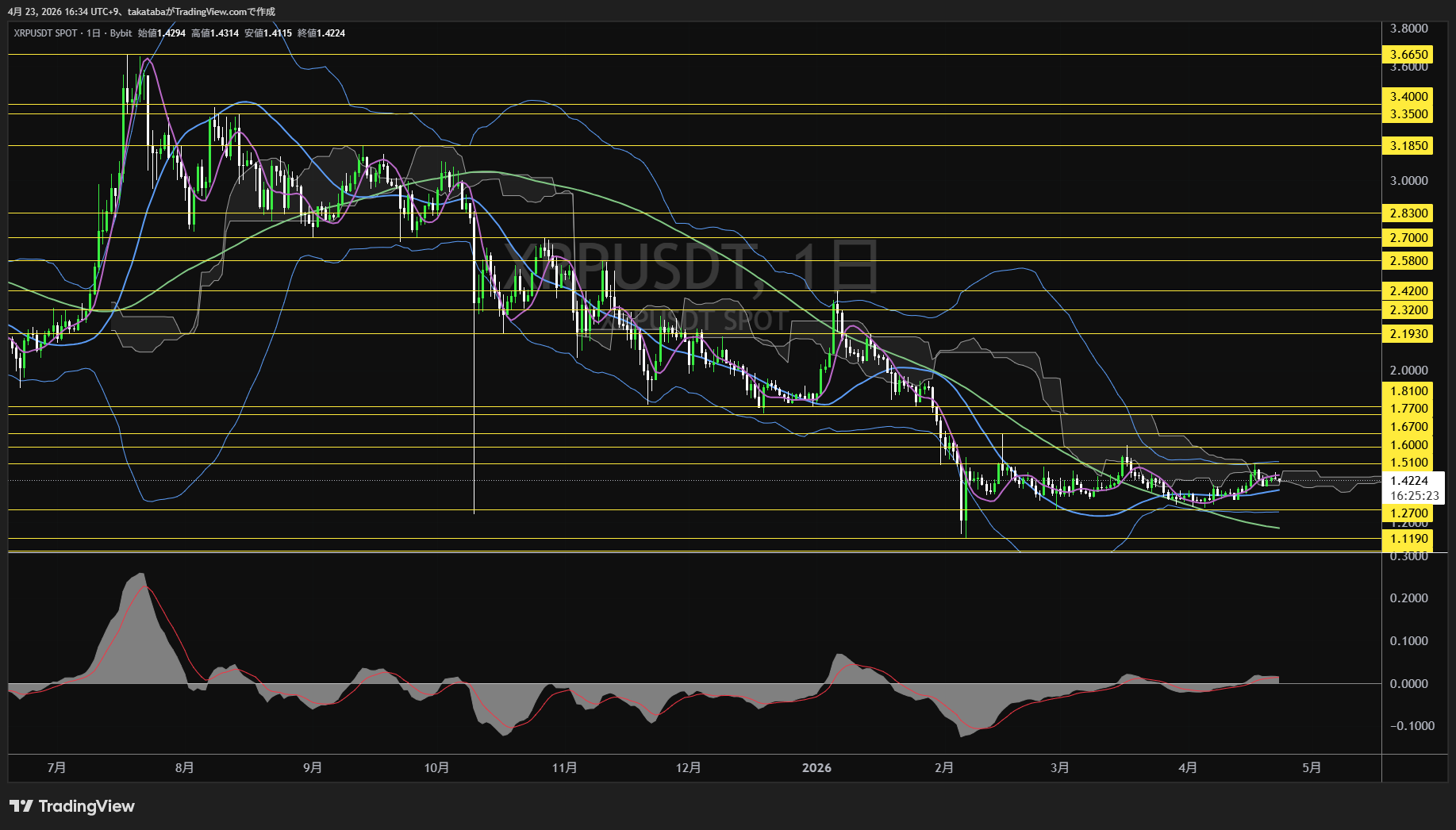Screen dimensions: 1456x830
Task: Select the 1.2700 price level label
Action: coord(1408,513)
